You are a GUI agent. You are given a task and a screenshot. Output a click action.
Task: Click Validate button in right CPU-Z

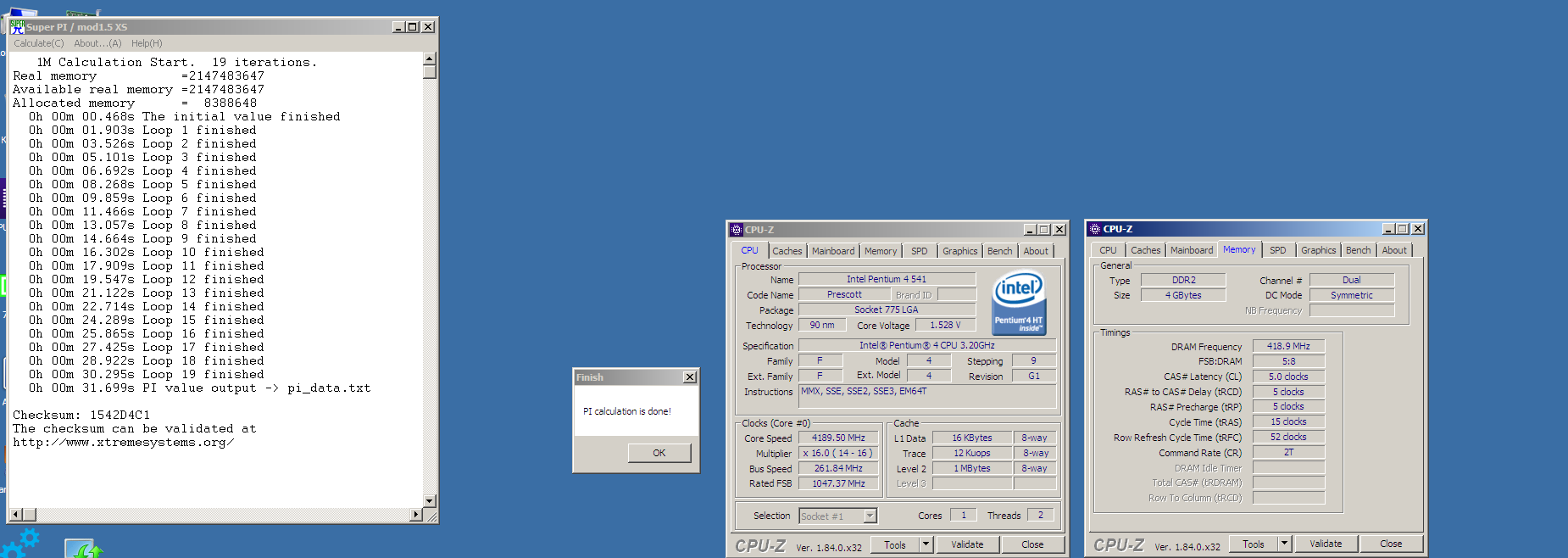[x=1326, y=544]
